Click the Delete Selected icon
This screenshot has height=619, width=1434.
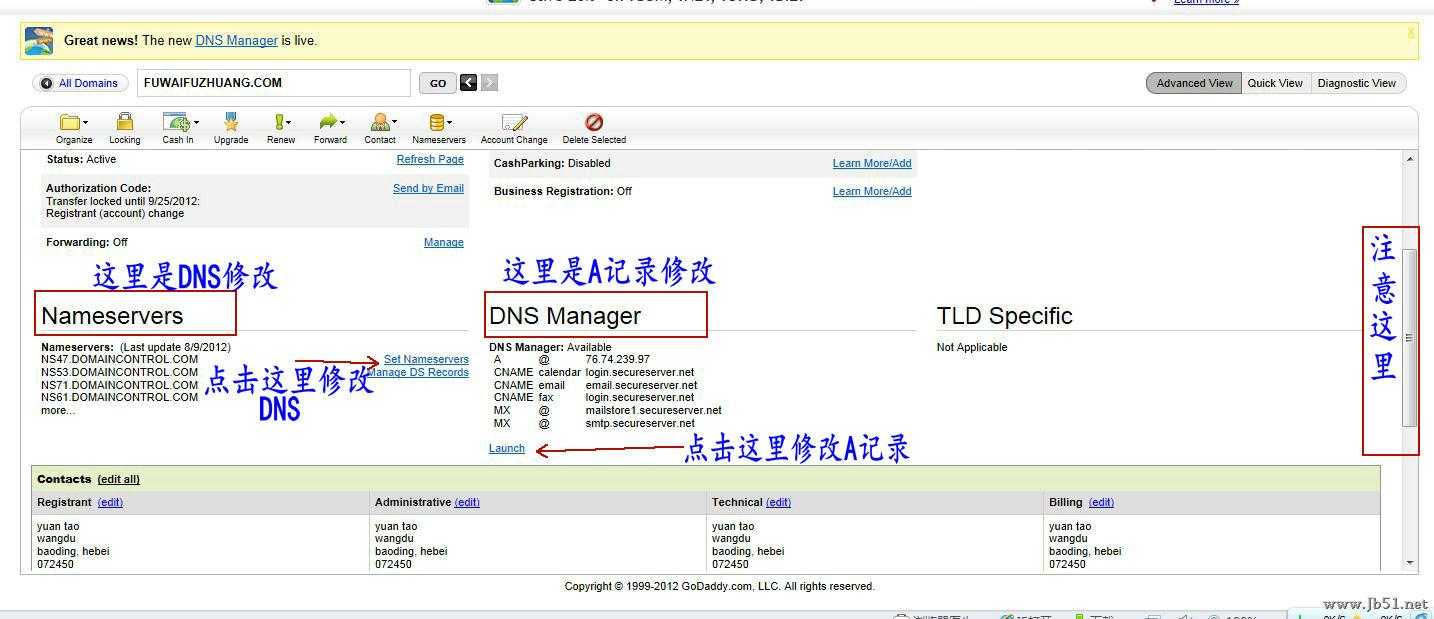tap(594, 122)
